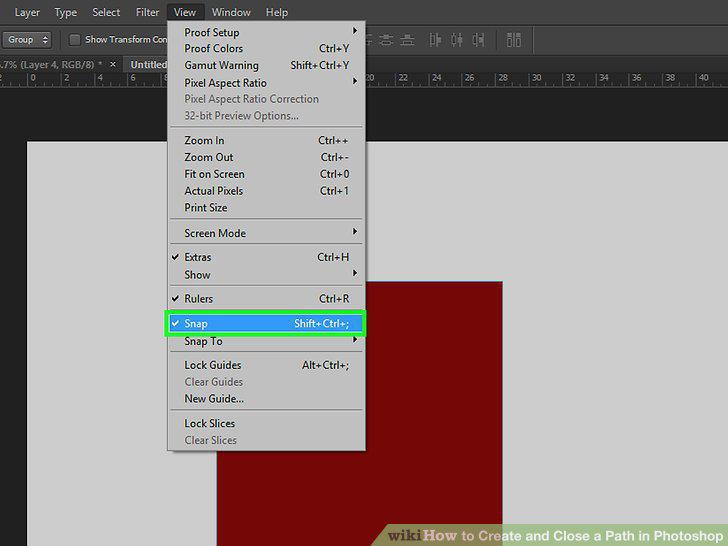Viewport: 728px width, 546px height.
Task: Tick the Show Transform Controls checkbox
Action: (74, 39)
